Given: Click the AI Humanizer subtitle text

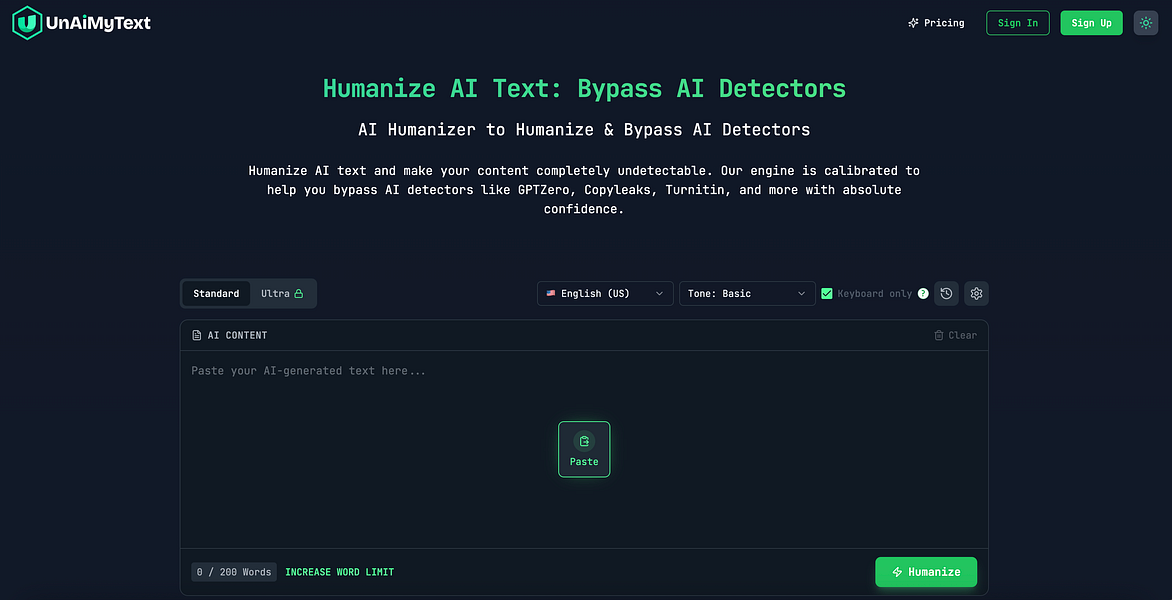Looking at the screenshot, I should [585, 129].
